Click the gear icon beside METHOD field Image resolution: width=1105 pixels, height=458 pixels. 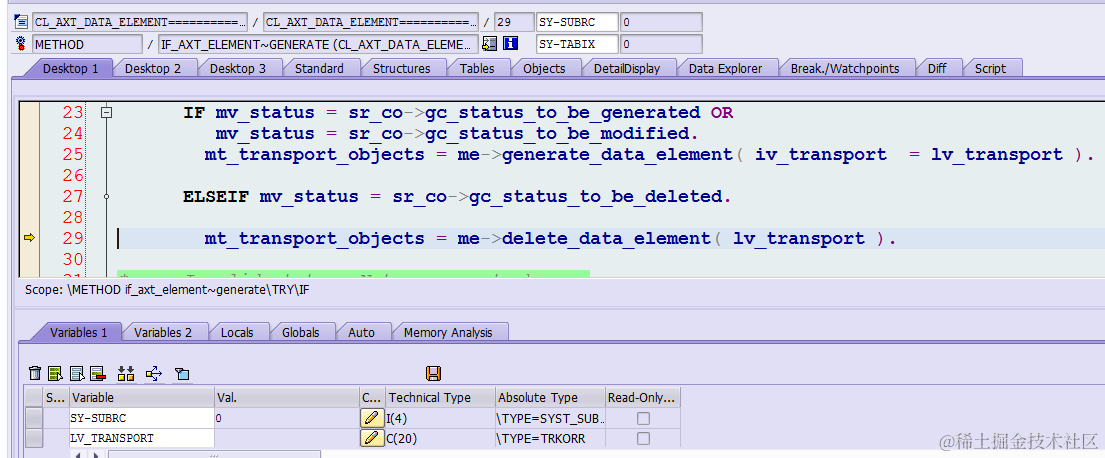click(x=20, y=44)
